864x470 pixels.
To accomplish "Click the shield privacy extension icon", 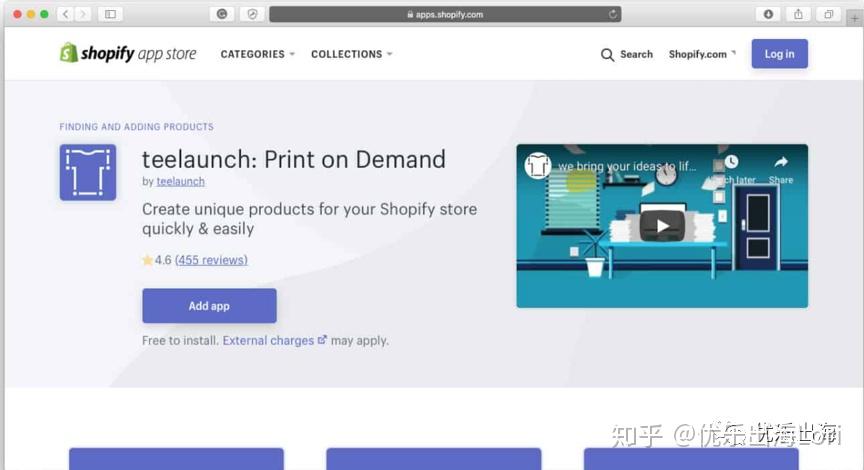I will pyautogui.click(x=252, y=14).
